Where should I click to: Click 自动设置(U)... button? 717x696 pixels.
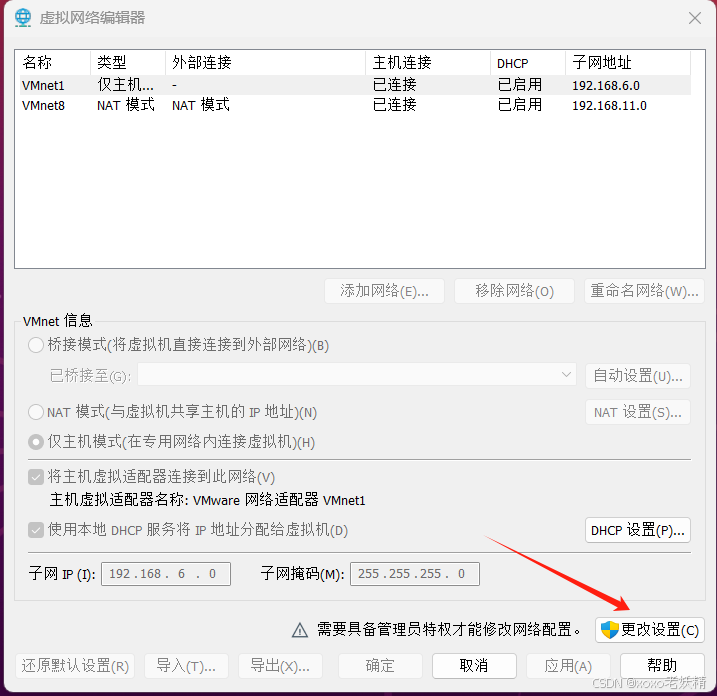(x=637, y=376)
